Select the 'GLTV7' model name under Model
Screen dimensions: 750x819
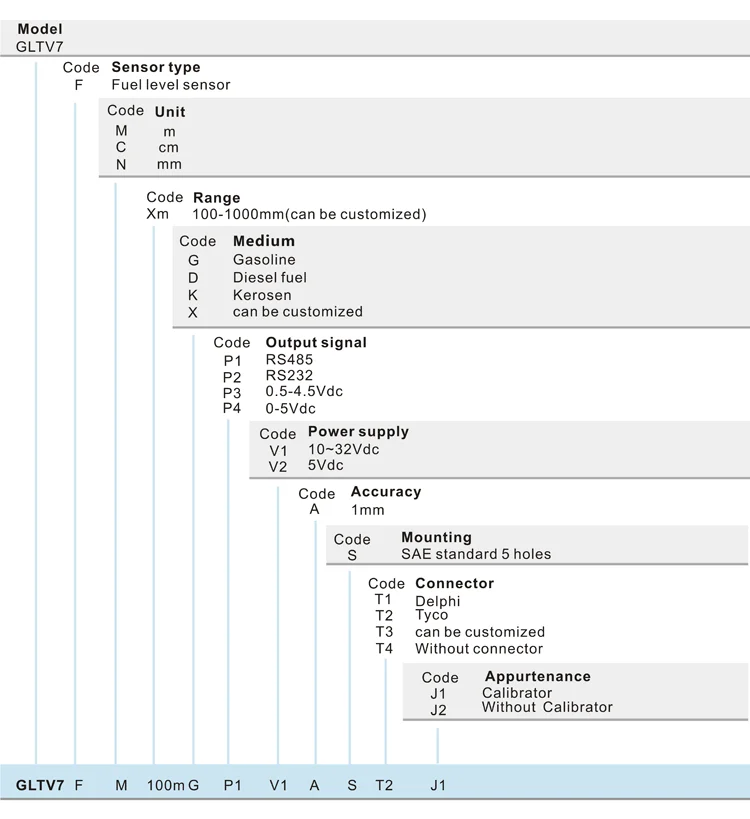tap(40, 47)
